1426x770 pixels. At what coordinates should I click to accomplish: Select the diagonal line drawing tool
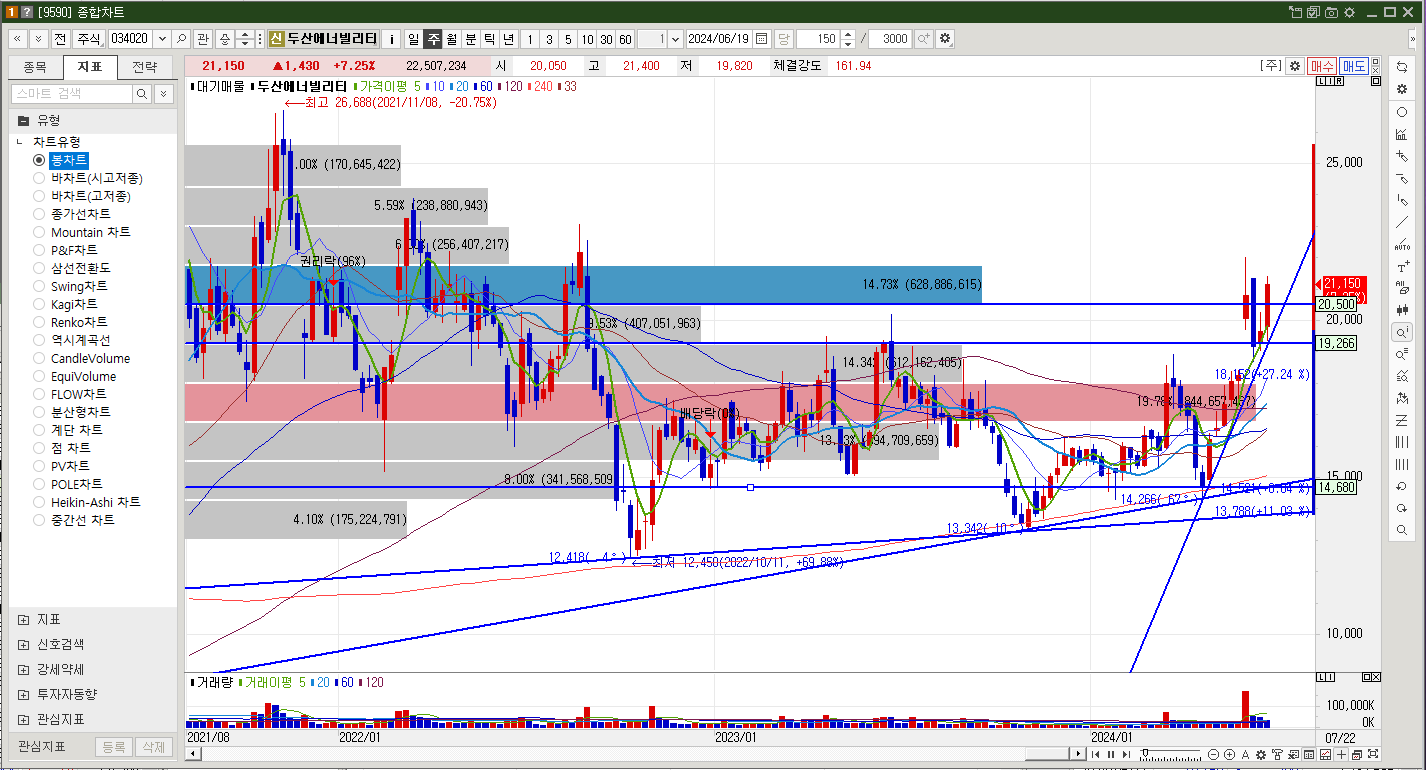point(1402,222)
